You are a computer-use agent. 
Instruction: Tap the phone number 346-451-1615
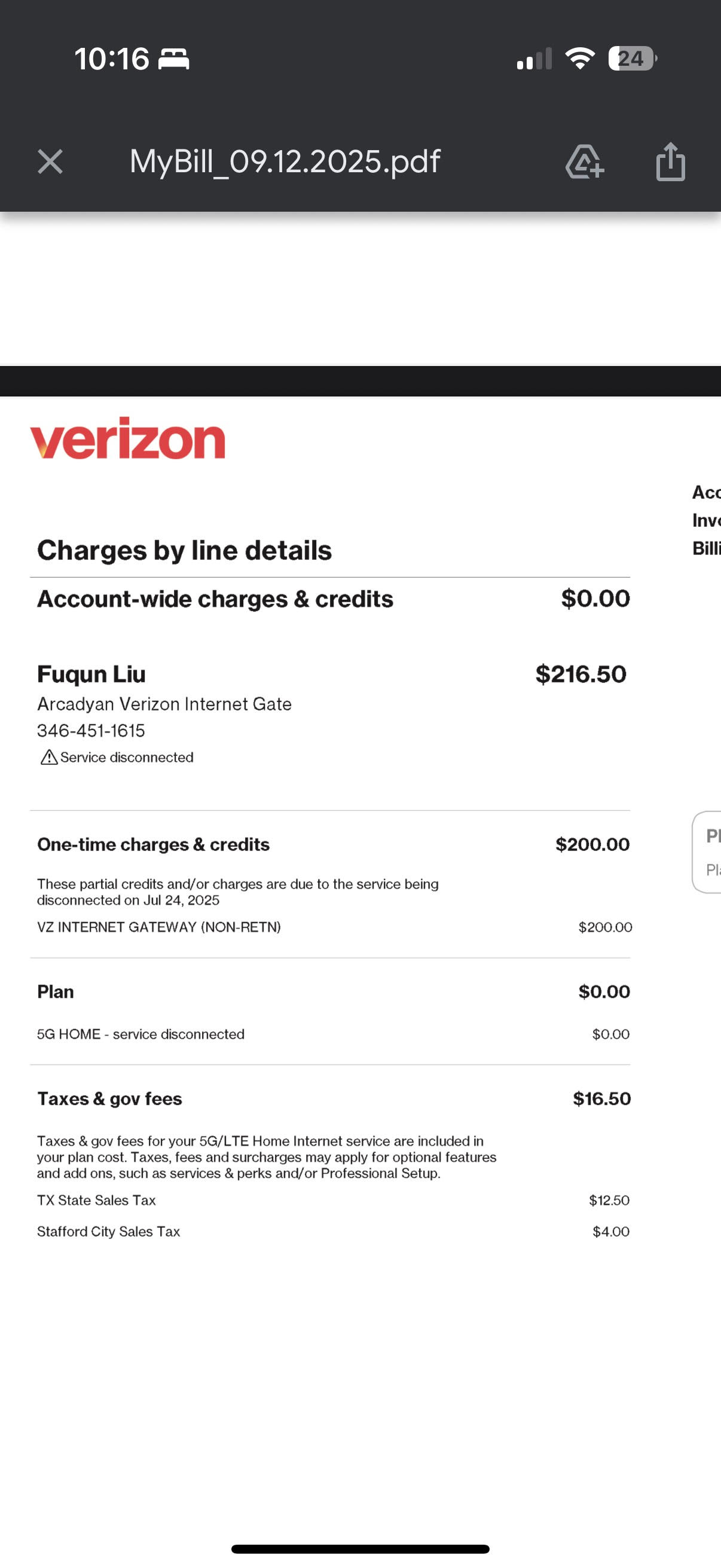tap(91, 730)
